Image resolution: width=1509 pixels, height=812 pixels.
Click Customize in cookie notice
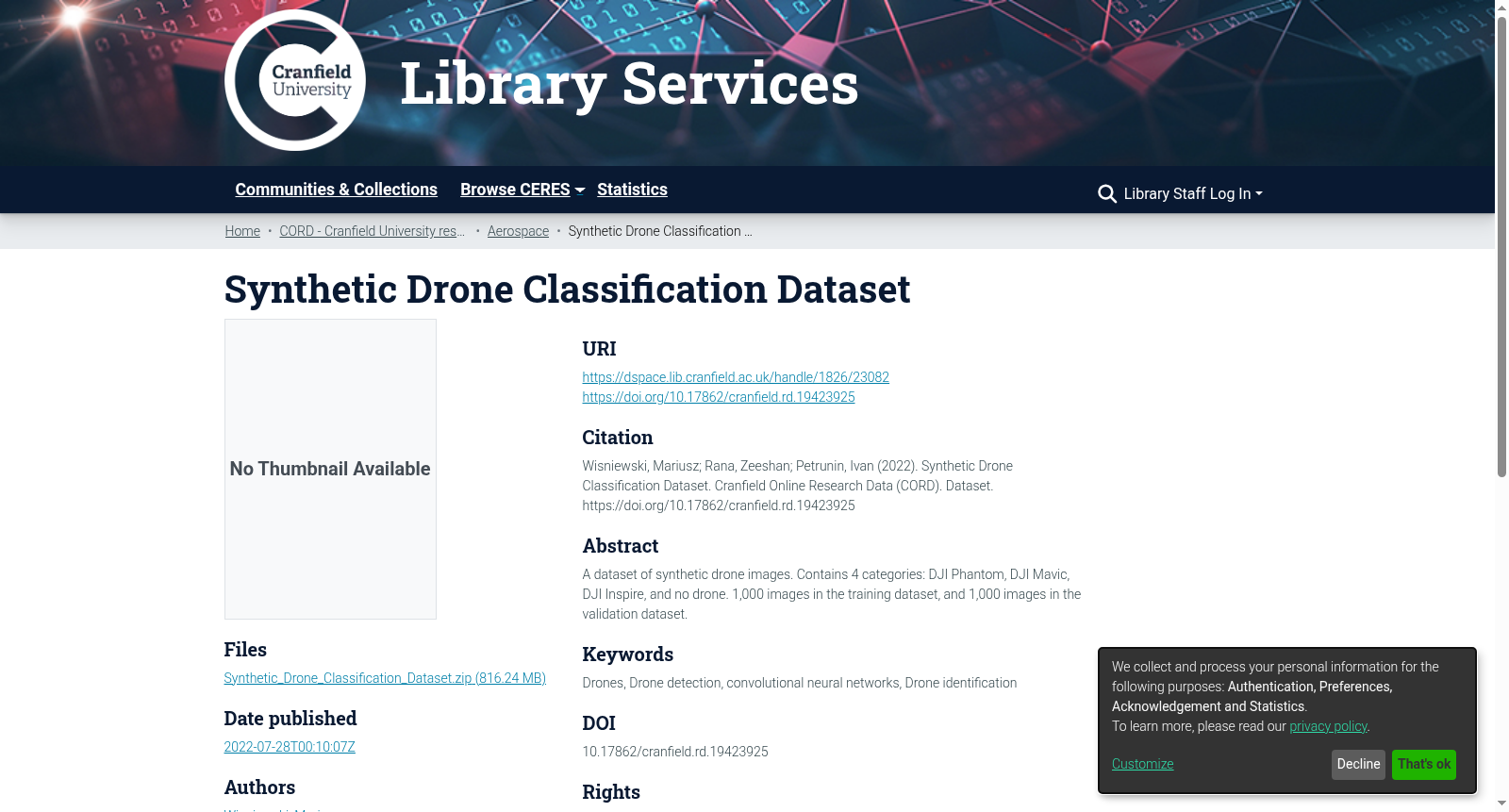coord(1142,764)
